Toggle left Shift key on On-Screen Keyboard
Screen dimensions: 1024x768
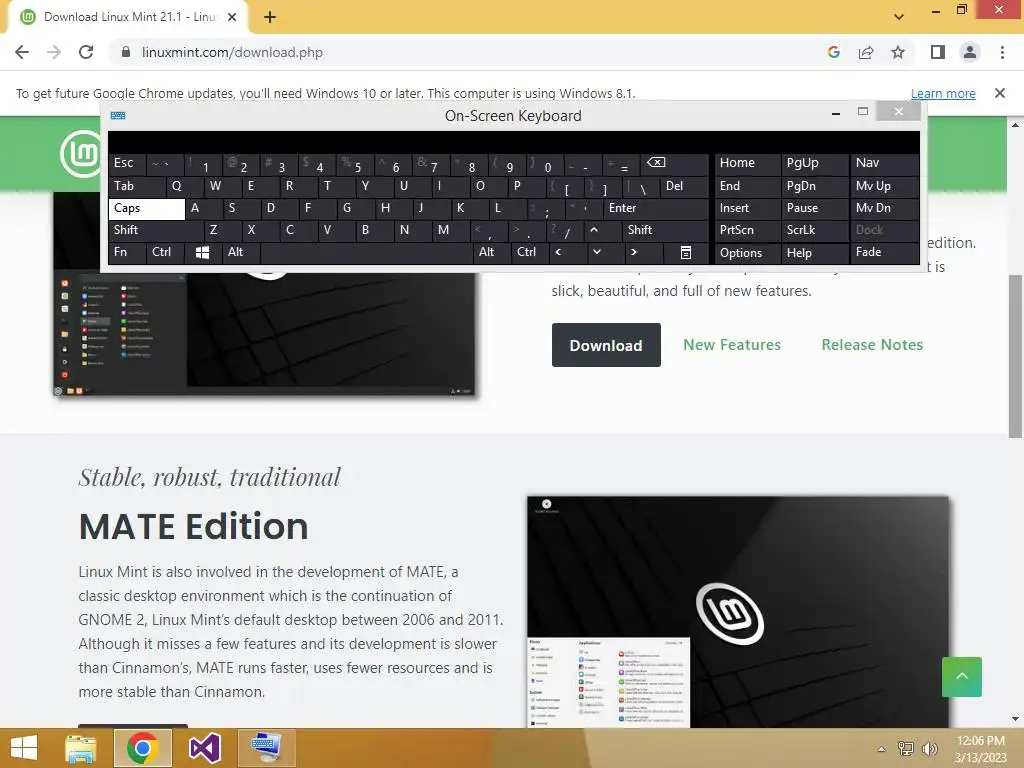pos(156,230)
